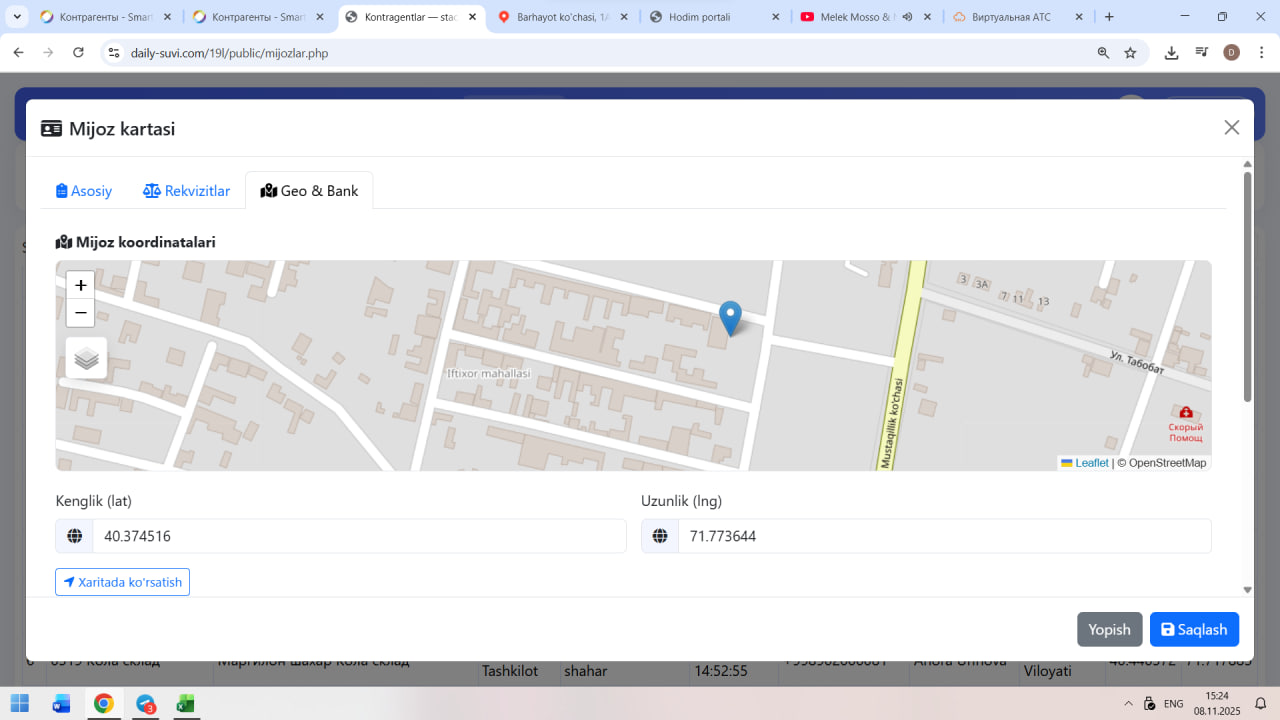Screen dimensions: 1280x720
Task: Open the Windows notification bell
Action: 1261,703
